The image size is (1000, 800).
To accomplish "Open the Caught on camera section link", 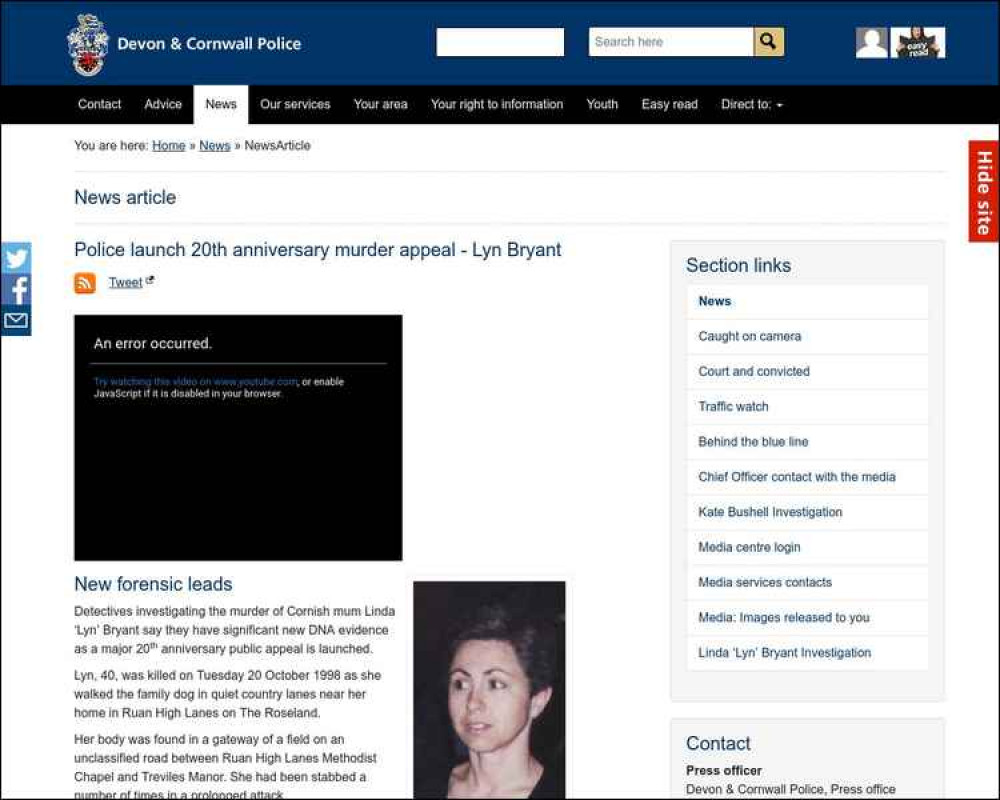I will pos(807,336).
